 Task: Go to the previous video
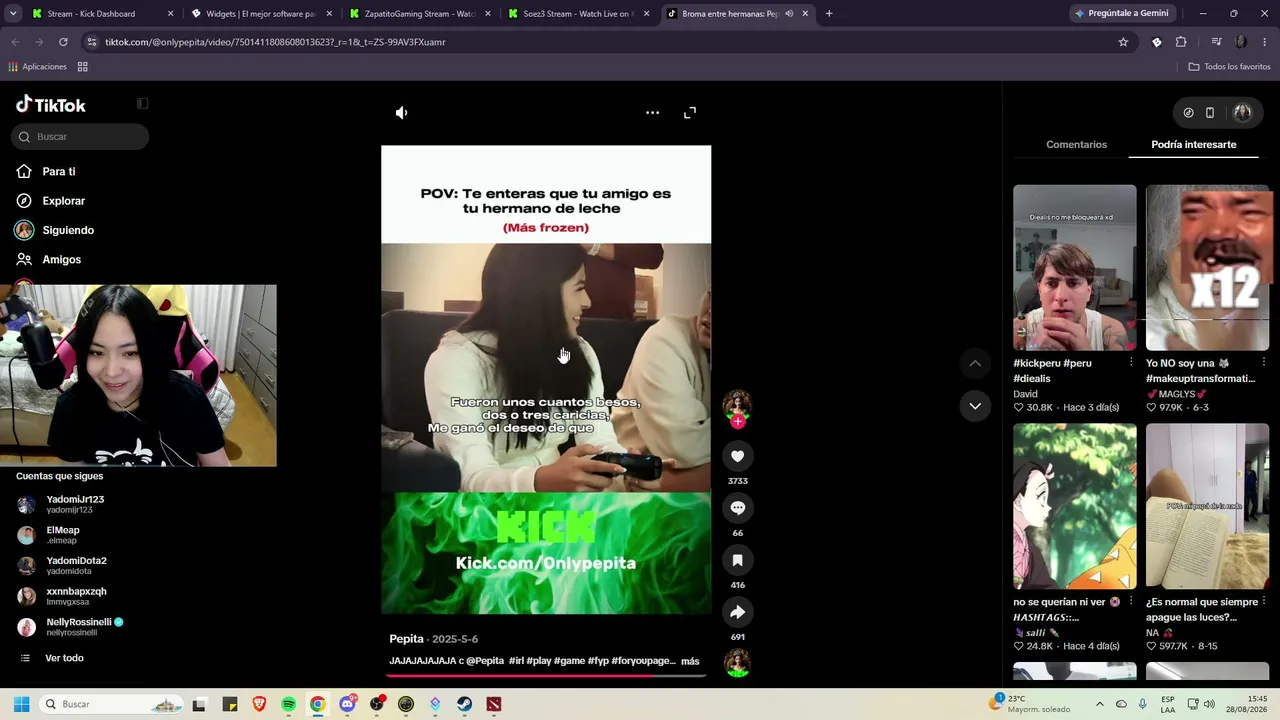point(975,363)
